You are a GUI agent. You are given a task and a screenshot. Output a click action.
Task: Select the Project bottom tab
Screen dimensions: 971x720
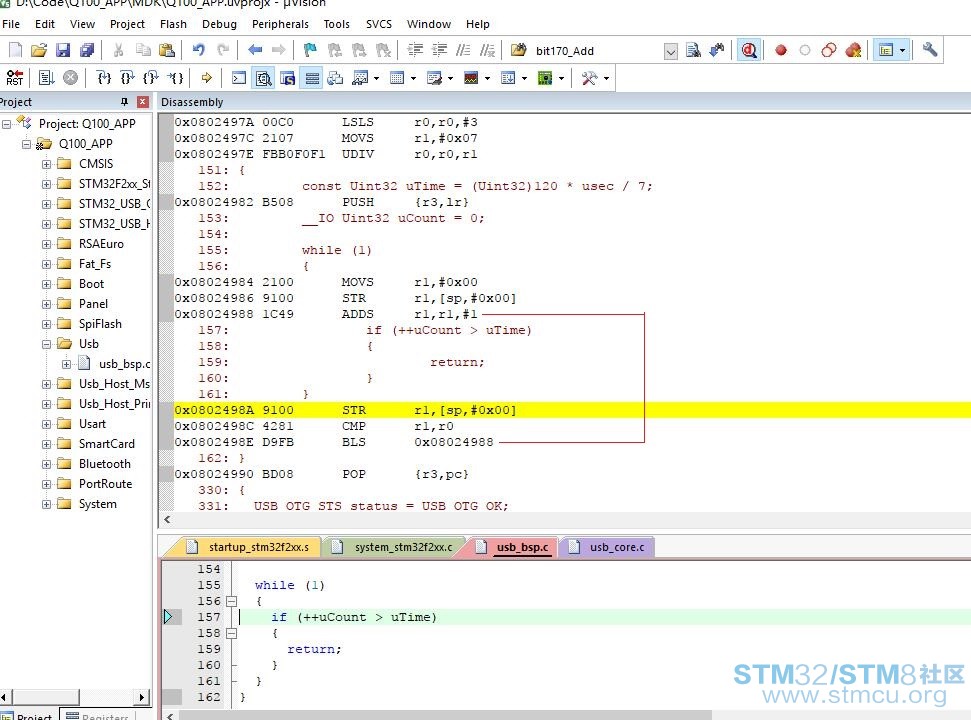[x=28, y=715]
